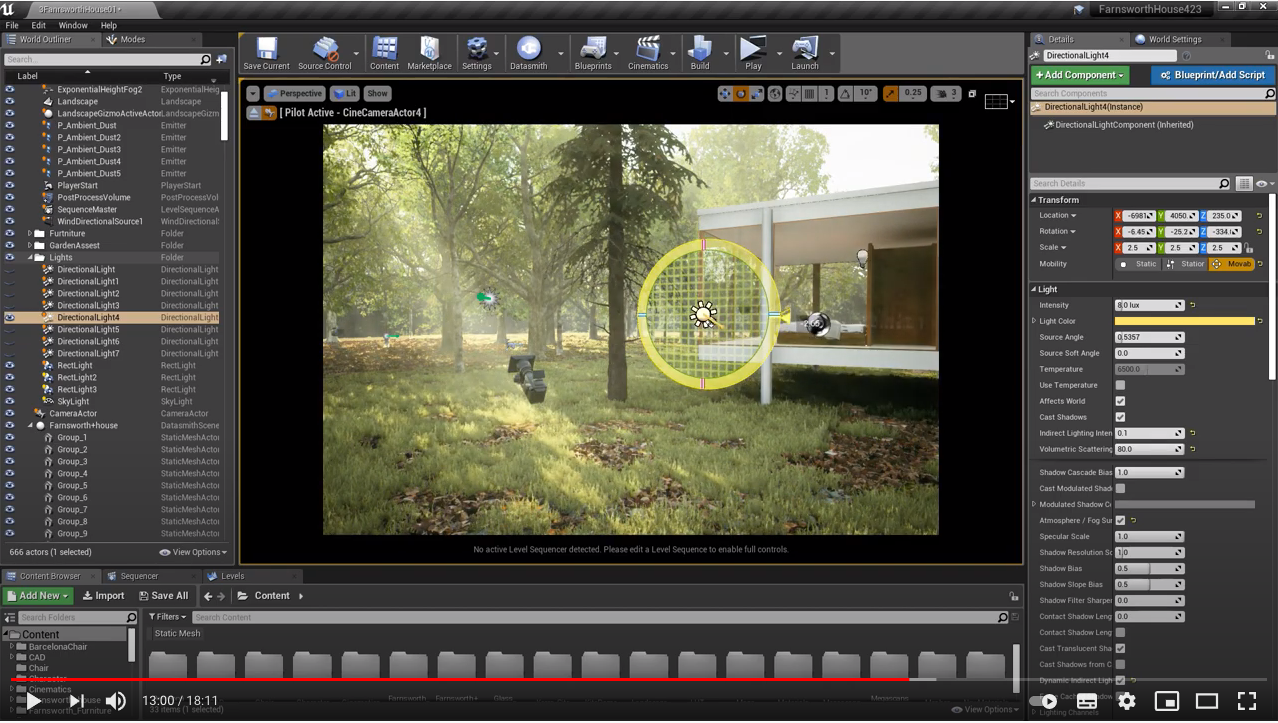1278x723 pixels.
Task: Click the Datasmith toolbar icon
Action: click(528, 53)
